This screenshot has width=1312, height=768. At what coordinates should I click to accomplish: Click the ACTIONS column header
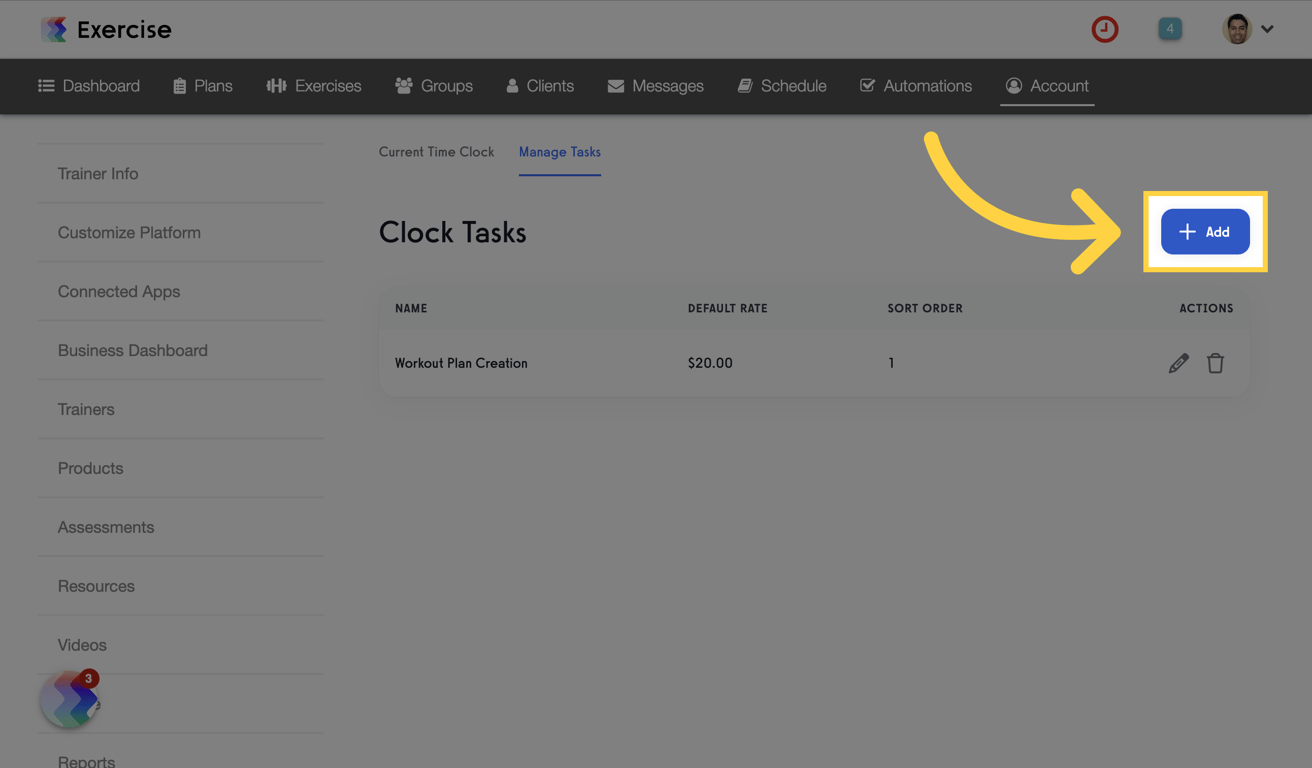tap(1206, 308)
